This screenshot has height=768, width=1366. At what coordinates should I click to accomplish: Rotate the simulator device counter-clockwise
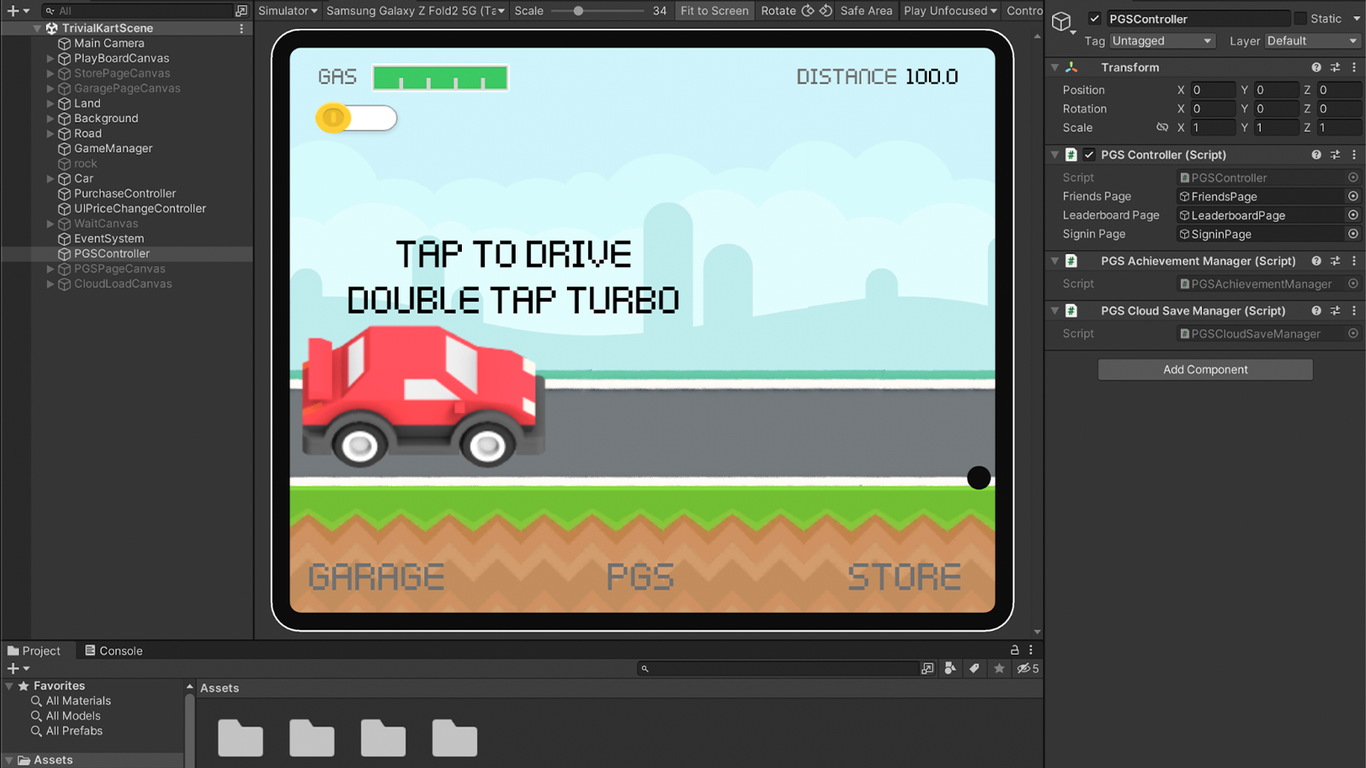tap(808, 11)
